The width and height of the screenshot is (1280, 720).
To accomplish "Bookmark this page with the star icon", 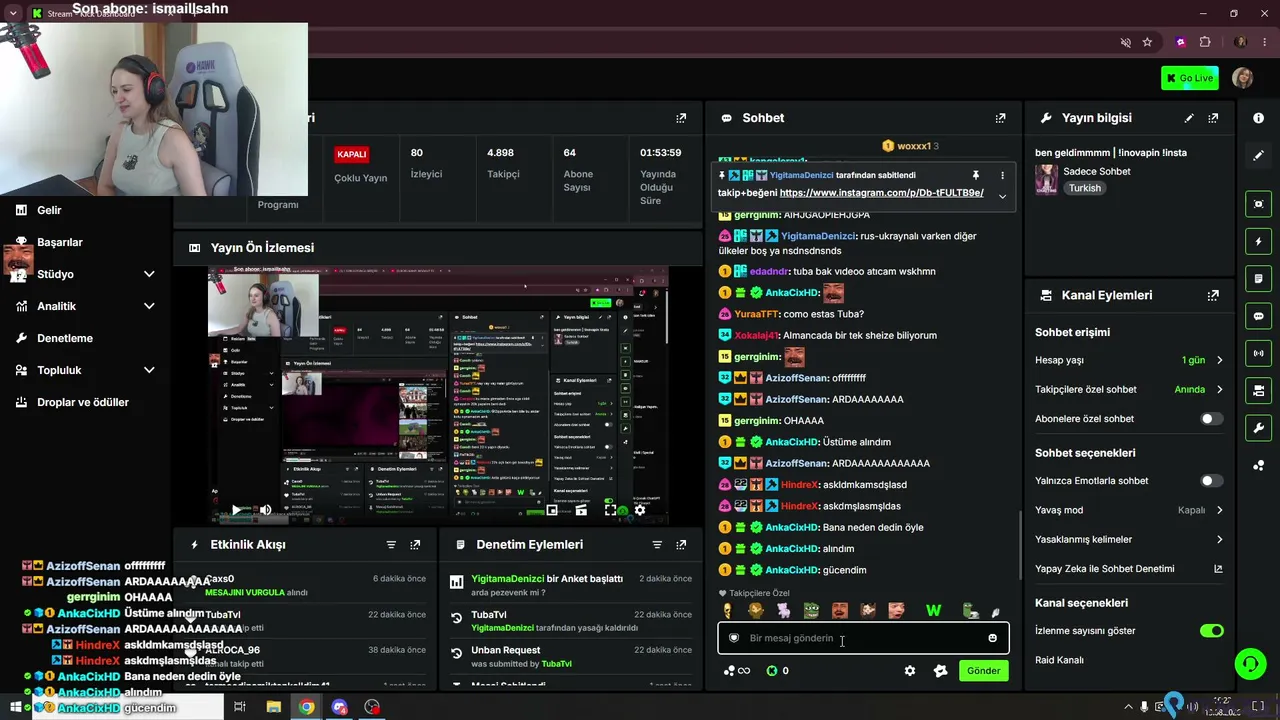I will pyautogui.click(x=1147, y=42).
